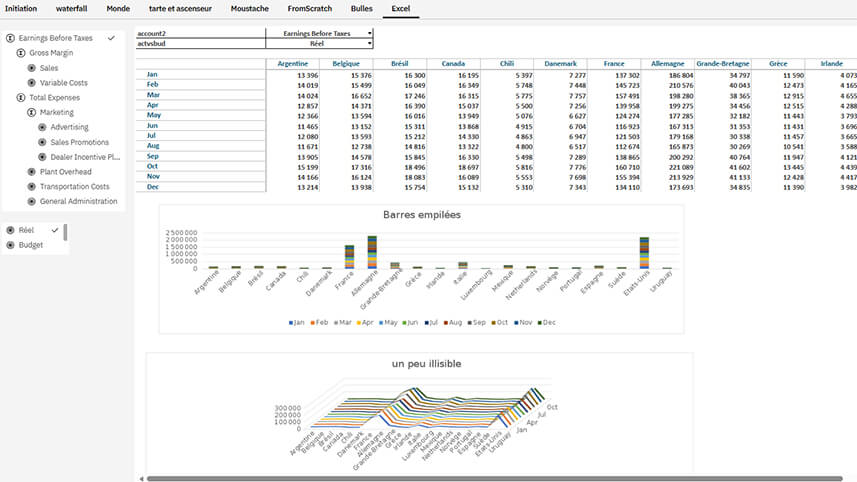Collapse the Gross Margin node icon
Screen dimensions: 857x482
tap(21, 53)
